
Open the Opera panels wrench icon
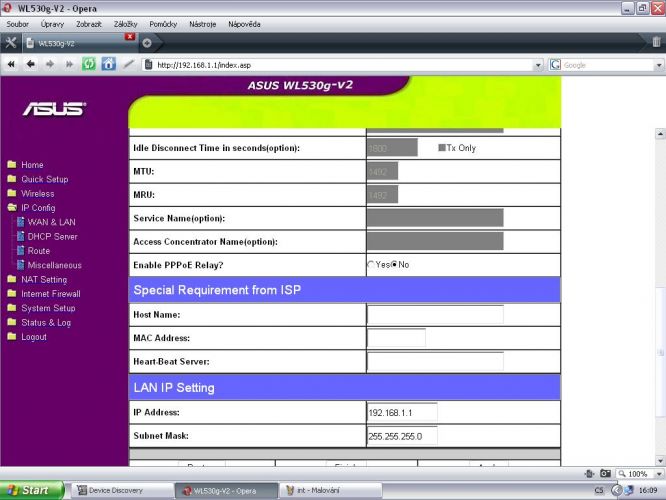coord(11,42)
